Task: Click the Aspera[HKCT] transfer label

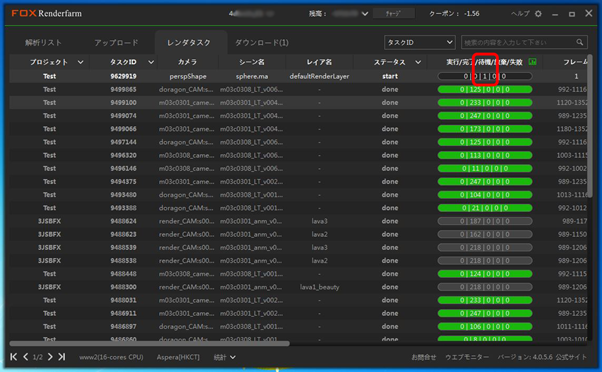Action: tap(178, 357)
